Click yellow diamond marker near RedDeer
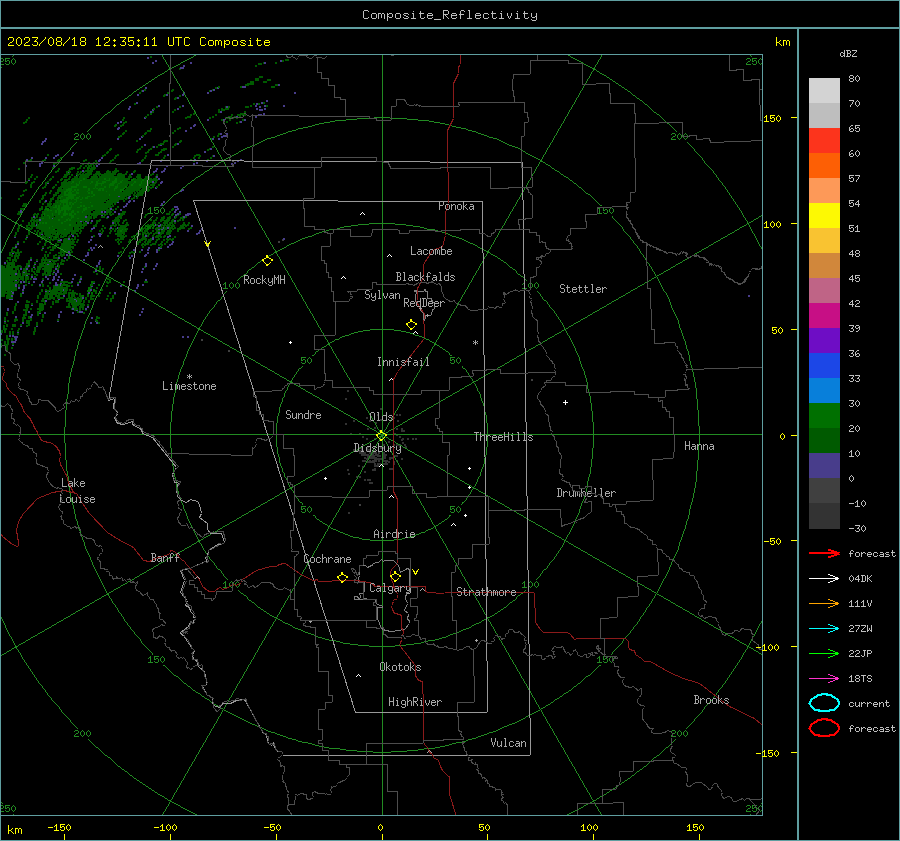Screen dimensions: 900x841 pyautogui.click(x=411, y=325)
